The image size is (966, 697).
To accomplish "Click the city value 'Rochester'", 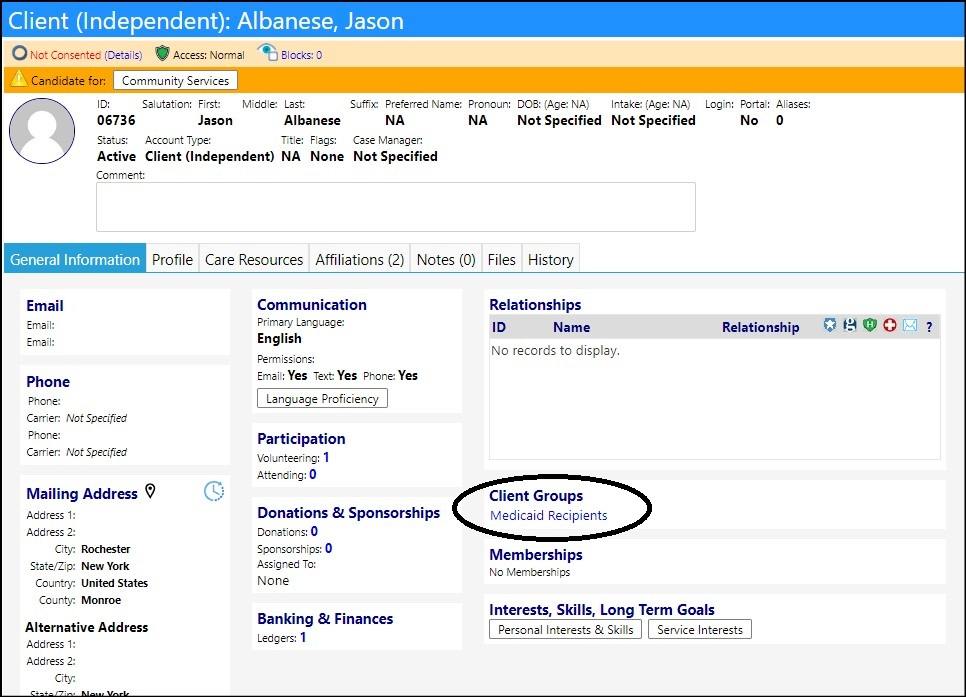I will (x=106, y=549).
